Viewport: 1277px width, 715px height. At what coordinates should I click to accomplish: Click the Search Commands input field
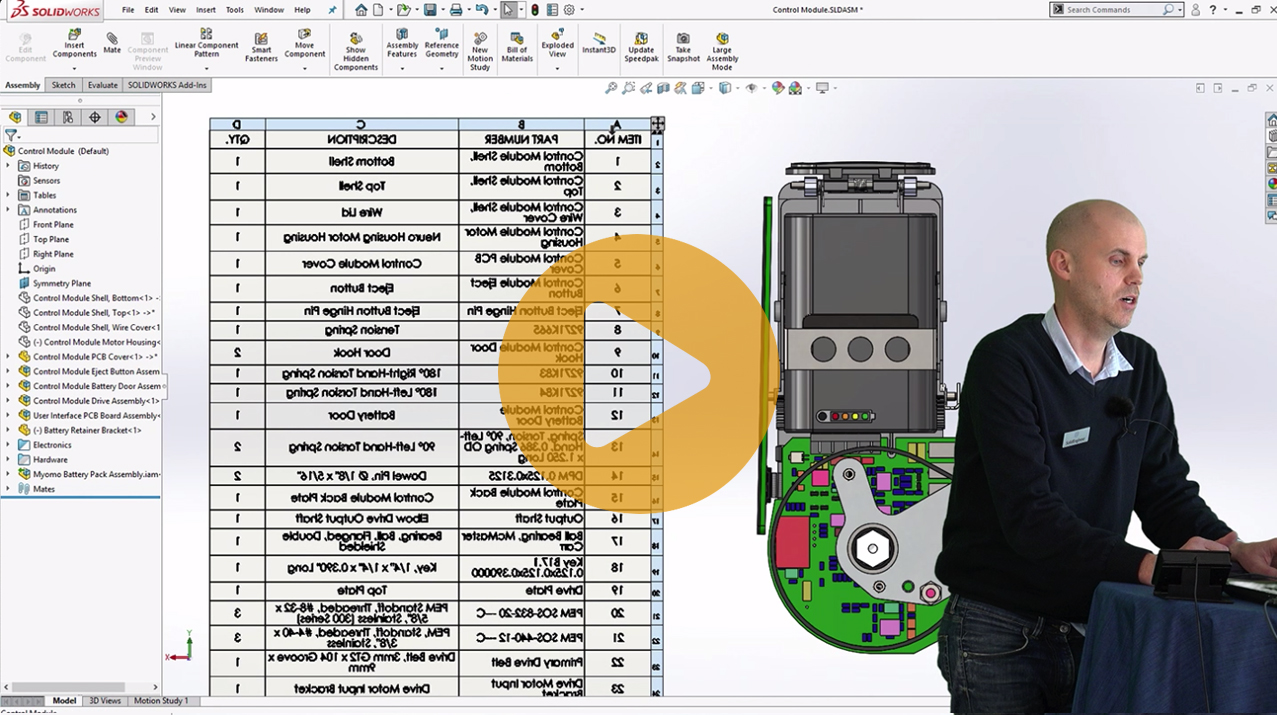click(x=1112, y=10)
